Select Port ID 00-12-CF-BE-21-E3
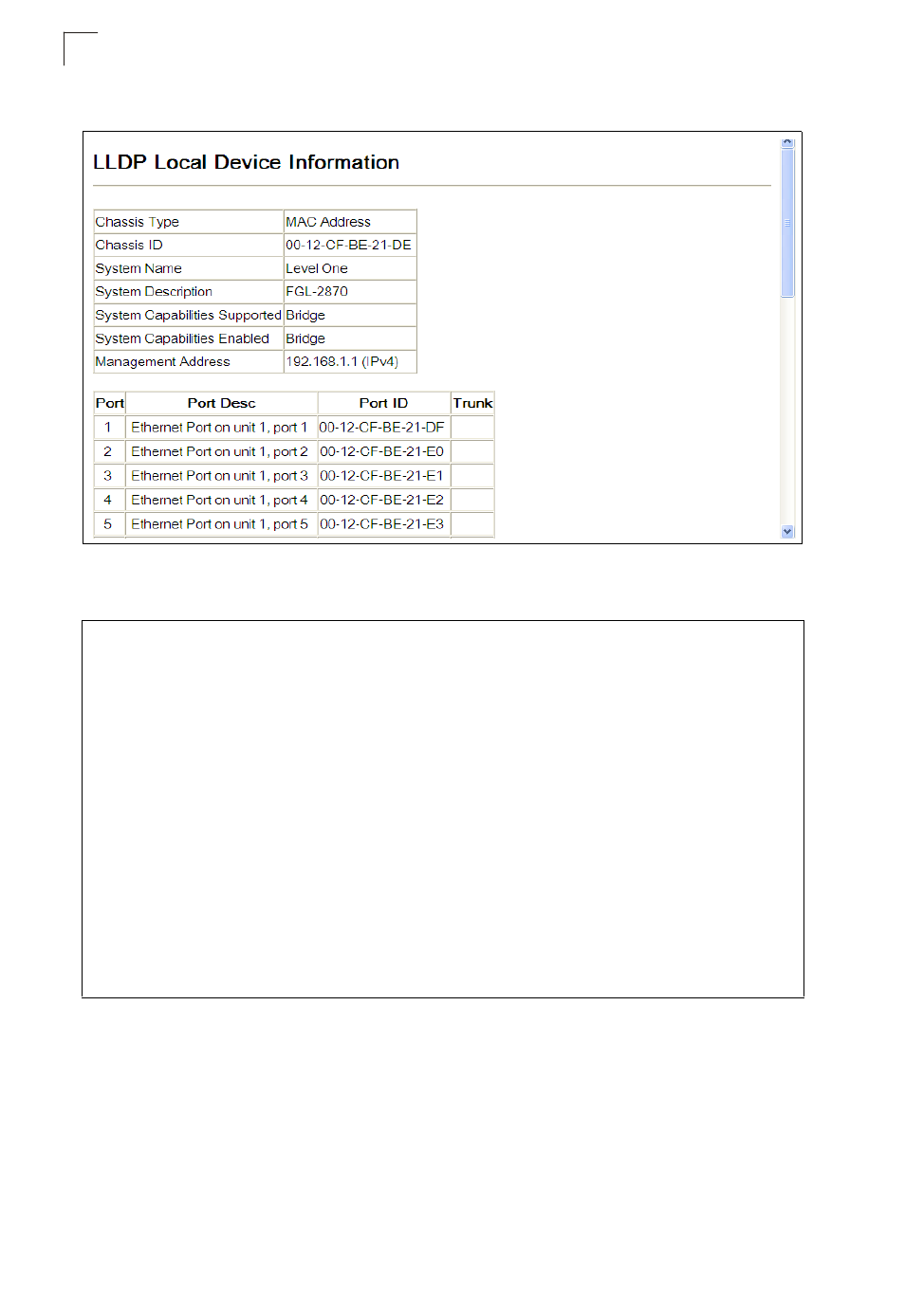The height and width of the screenshot is (1316, 905). point(381,524)
